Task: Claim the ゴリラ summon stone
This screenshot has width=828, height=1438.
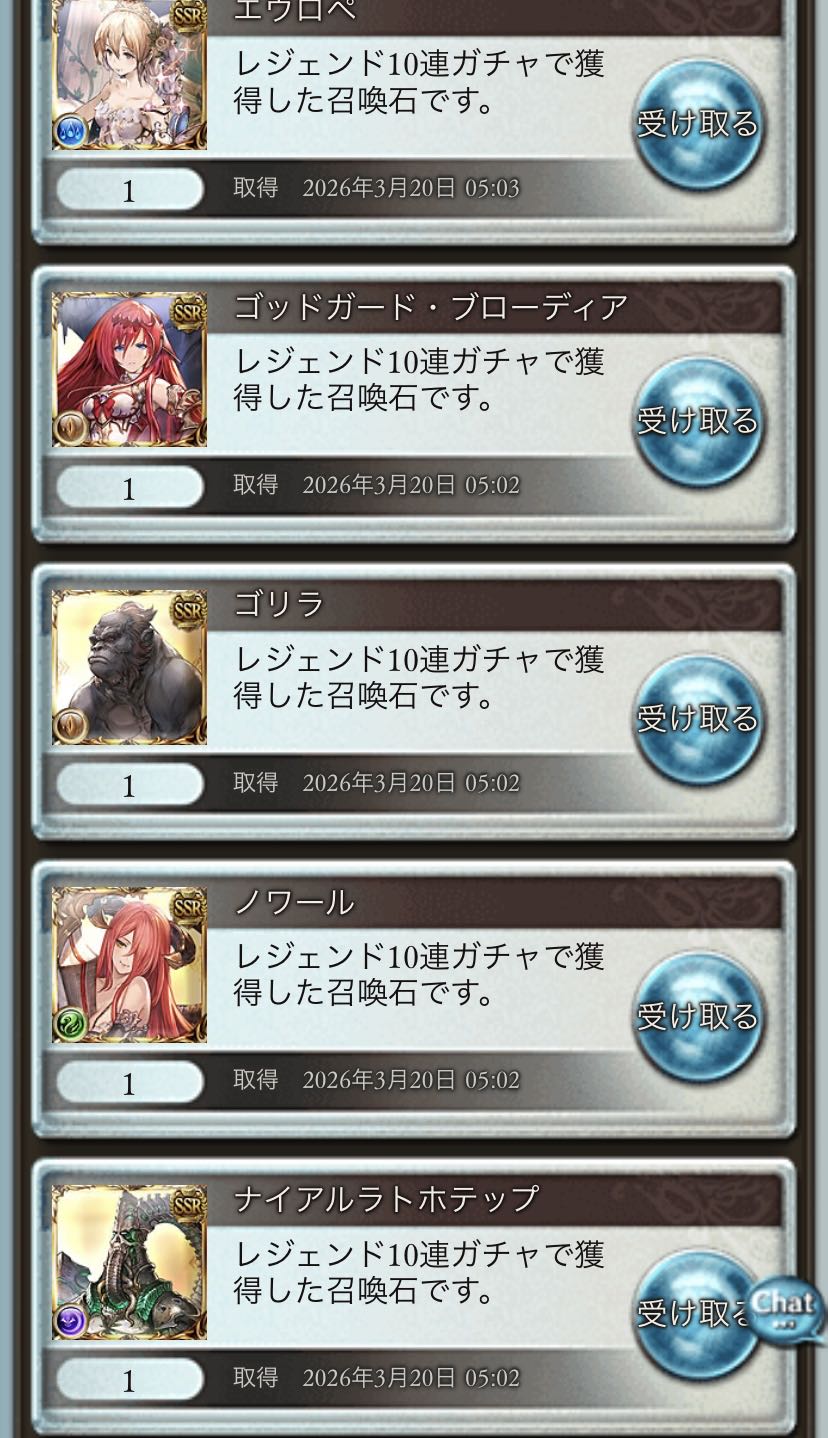Action: point(699,719)
